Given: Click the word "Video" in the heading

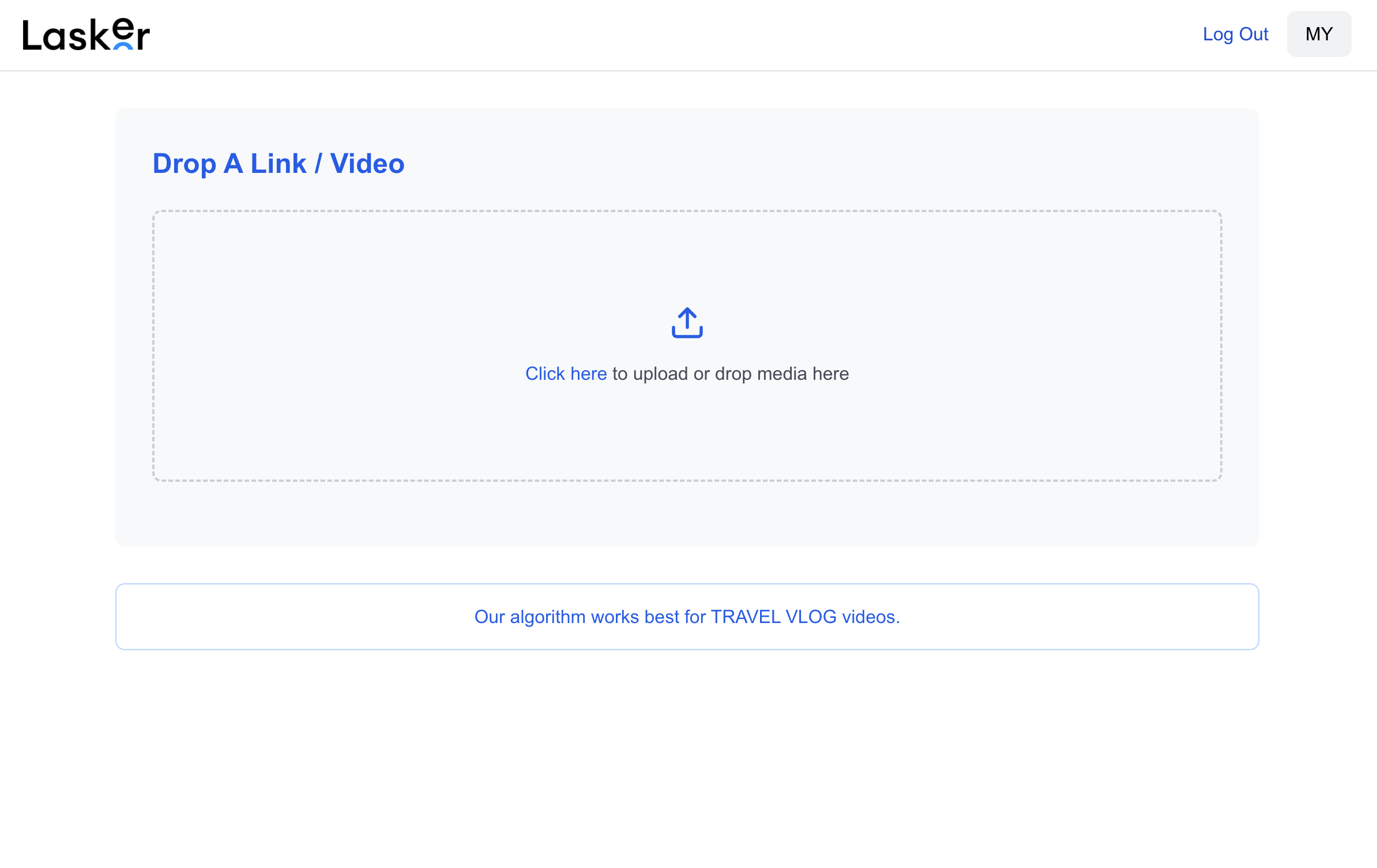Looking at the screenshot, I should (367, 164).
